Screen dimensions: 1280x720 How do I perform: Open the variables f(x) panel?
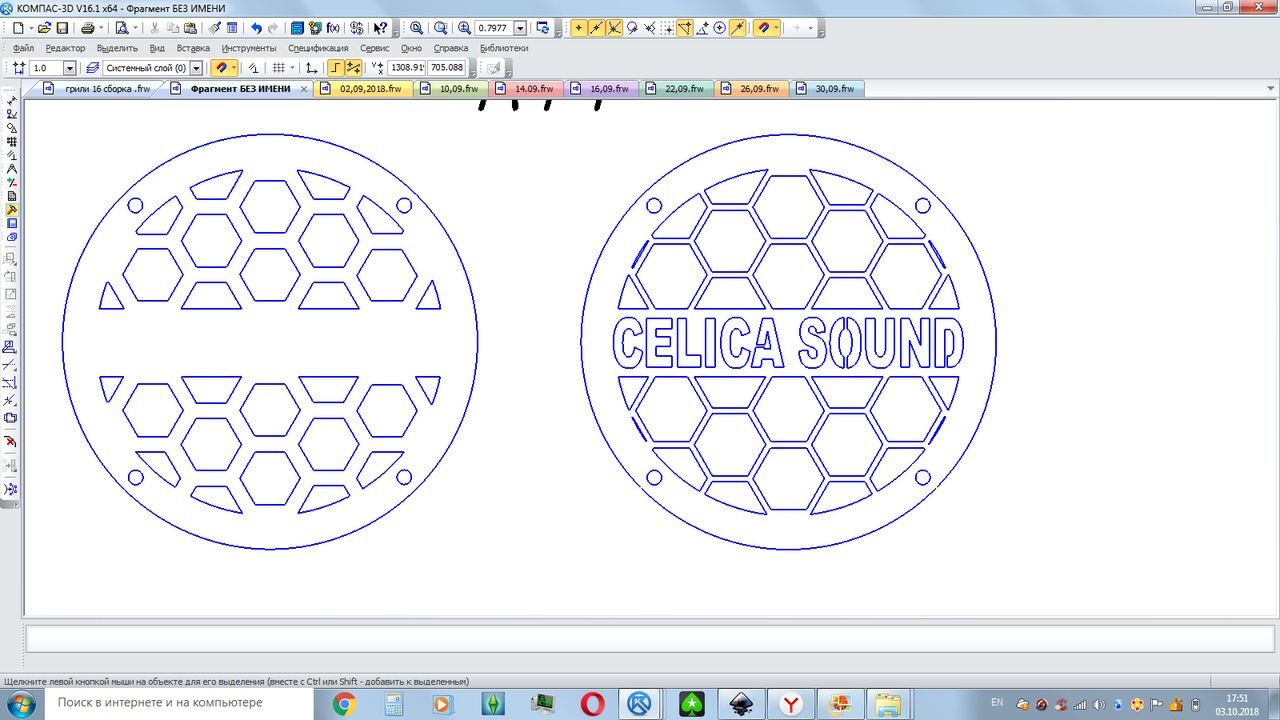pyautogui.click(x=333, y=28)
